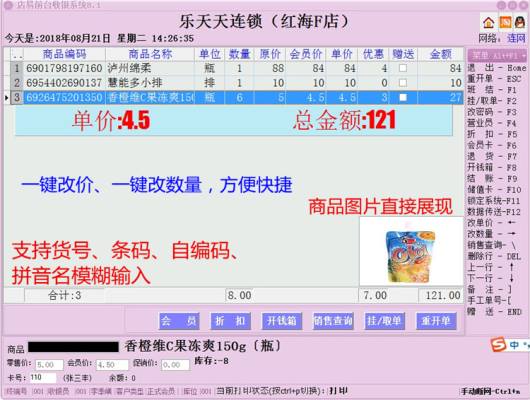Click product name 泸州绵柔
530x400 pixels.
point(129,68)
